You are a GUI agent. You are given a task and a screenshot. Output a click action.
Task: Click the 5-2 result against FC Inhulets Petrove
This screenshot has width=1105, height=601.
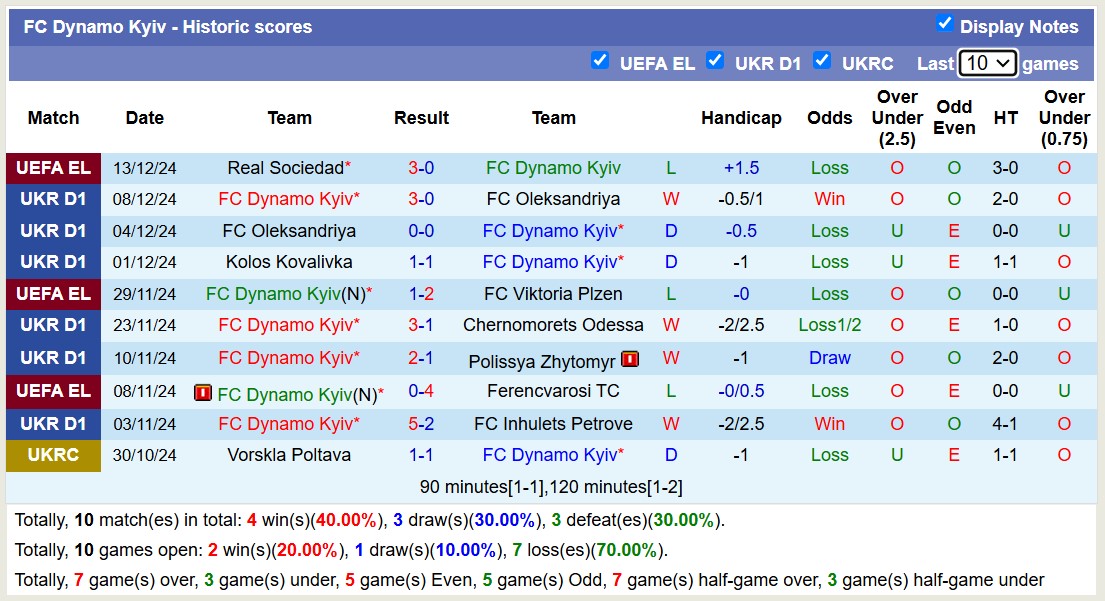pos(421,424)
